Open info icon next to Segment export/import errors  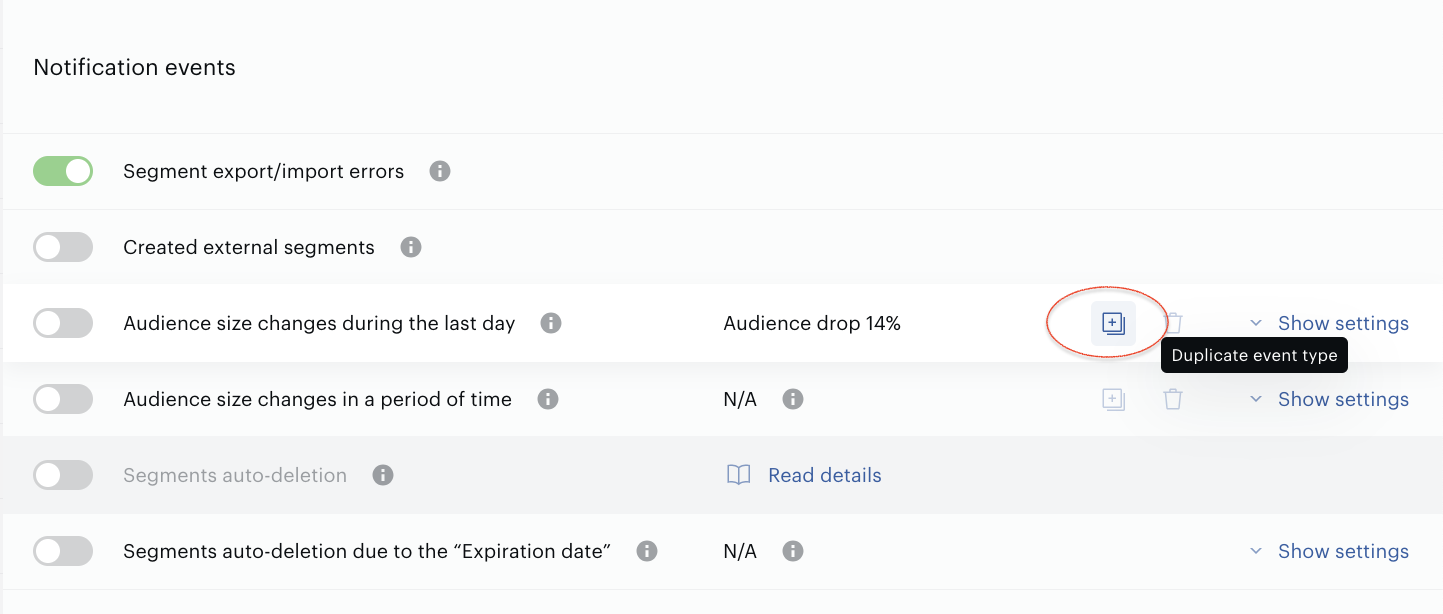[x=440, y=171]
